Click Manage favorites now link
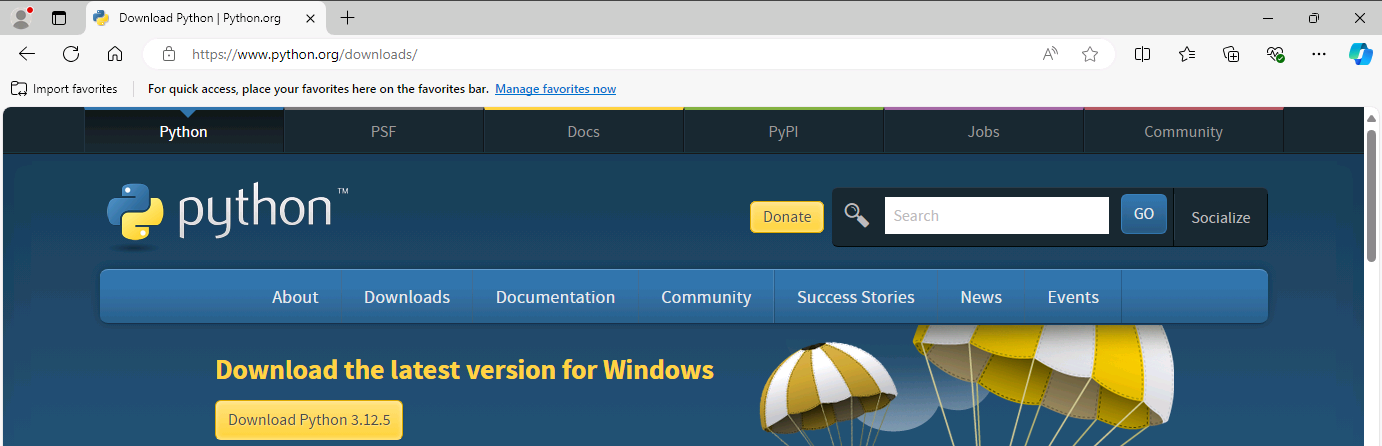The height and width of the screenshot is (446, 1382). (x=555, y=89)
